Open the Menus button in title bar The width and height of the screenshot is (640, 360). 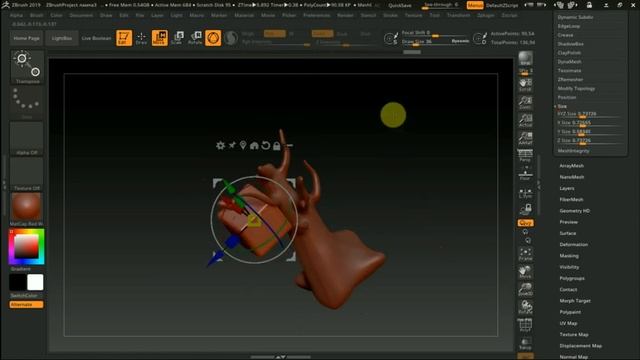475,5
